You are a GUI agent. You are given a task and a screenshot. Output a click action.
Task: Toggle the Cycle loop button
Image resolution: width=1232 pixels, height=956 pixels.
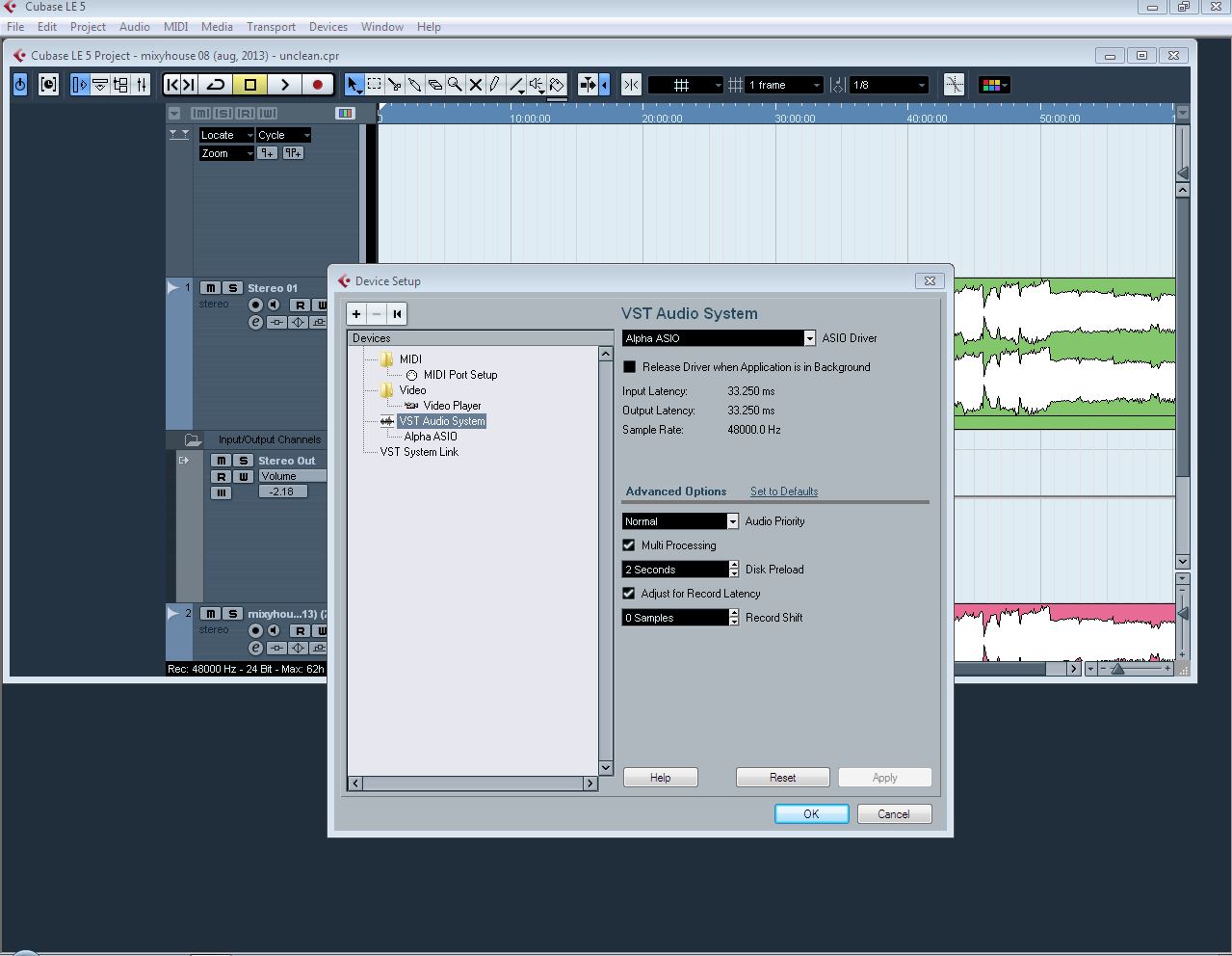(217, 85)
